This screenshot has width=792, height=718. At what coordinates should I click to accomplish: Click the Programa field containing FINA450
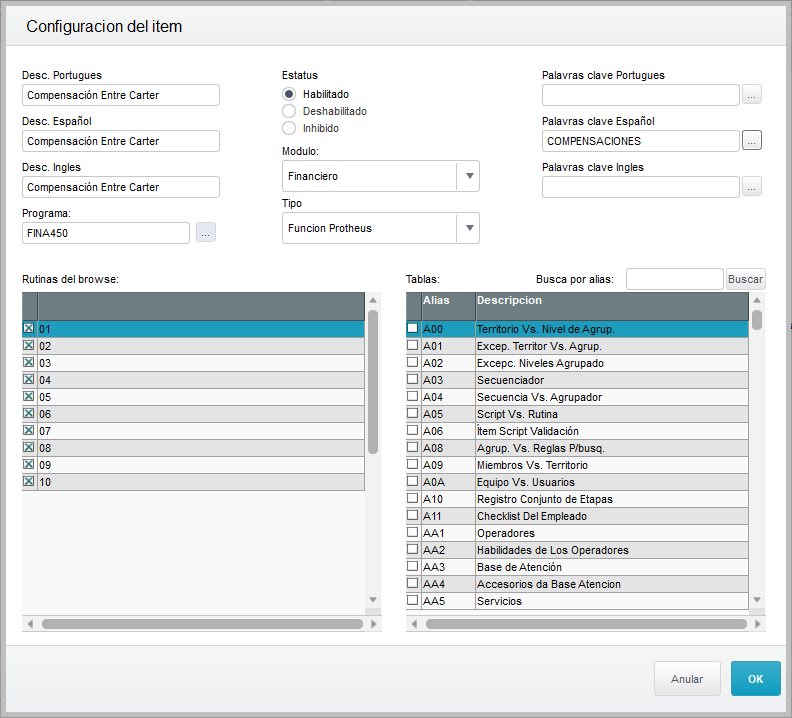(x=106, y=233)
